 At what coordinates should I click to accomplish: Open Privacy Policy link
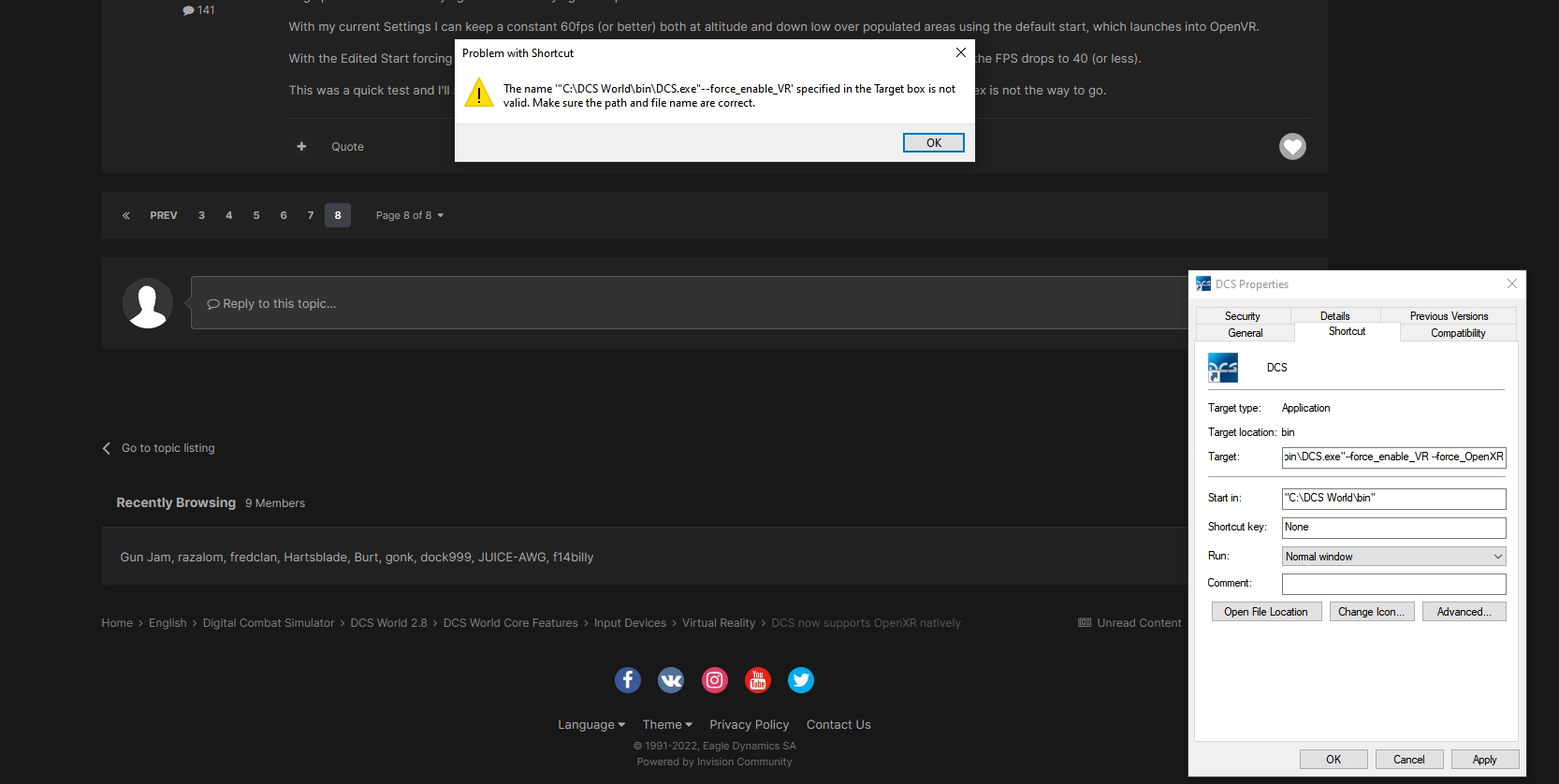pos(750,724)
